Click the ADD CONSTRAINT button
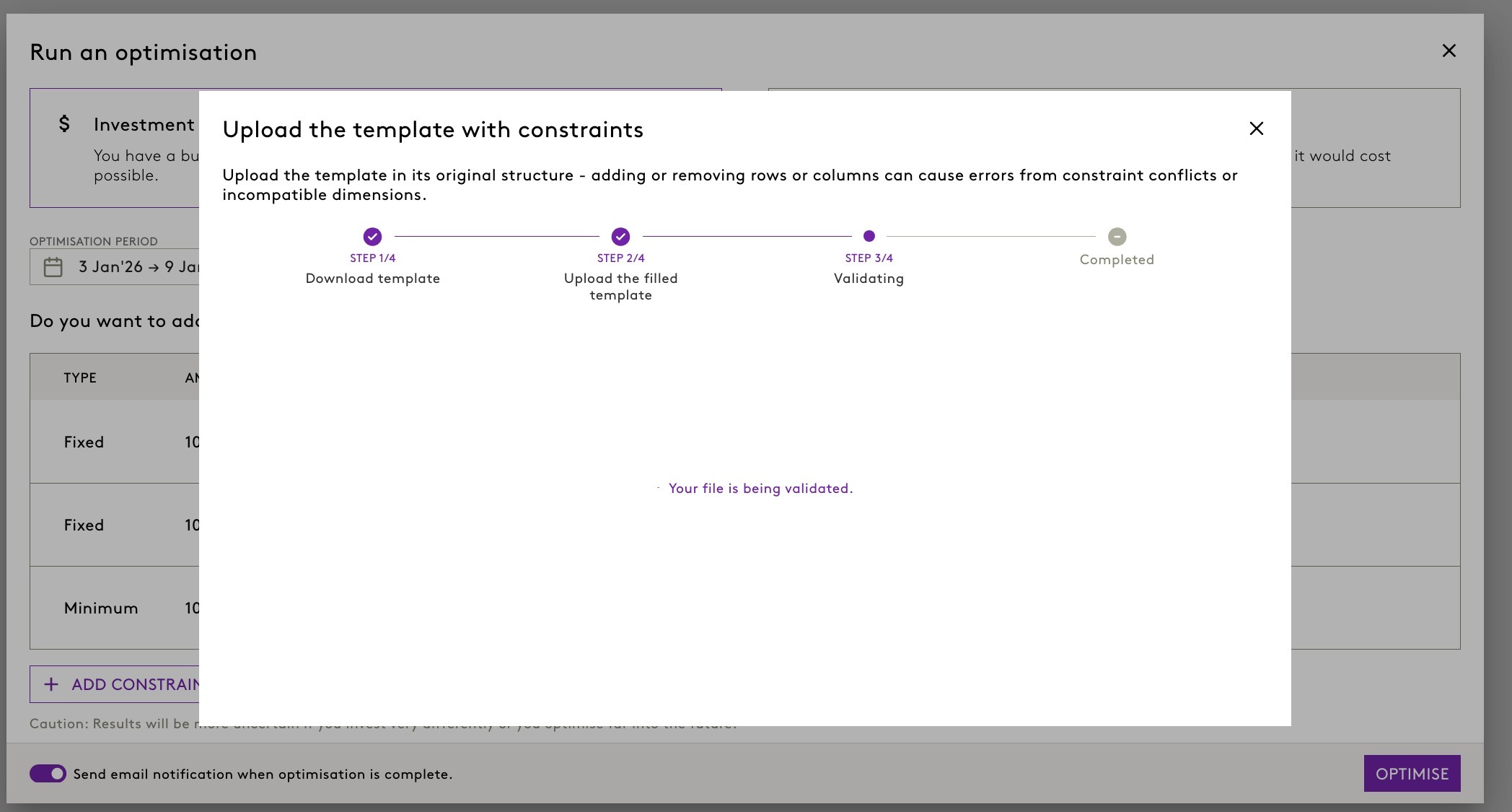1512x812 pixels. click(123, 684)
